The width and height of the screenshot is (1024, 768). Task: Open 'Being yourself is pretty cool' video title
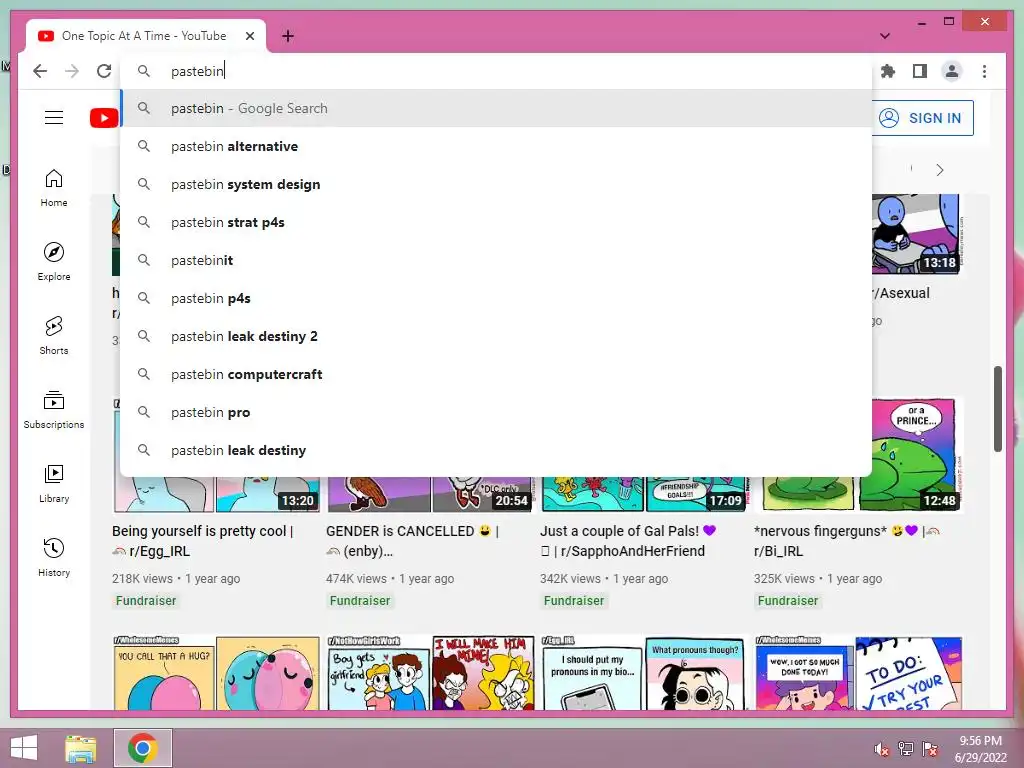click(x=202, y=541)
